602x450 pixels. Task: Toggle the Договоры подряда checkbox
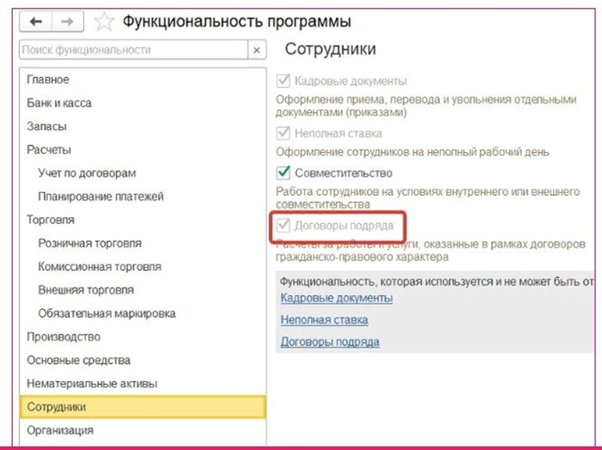point(284,226)
